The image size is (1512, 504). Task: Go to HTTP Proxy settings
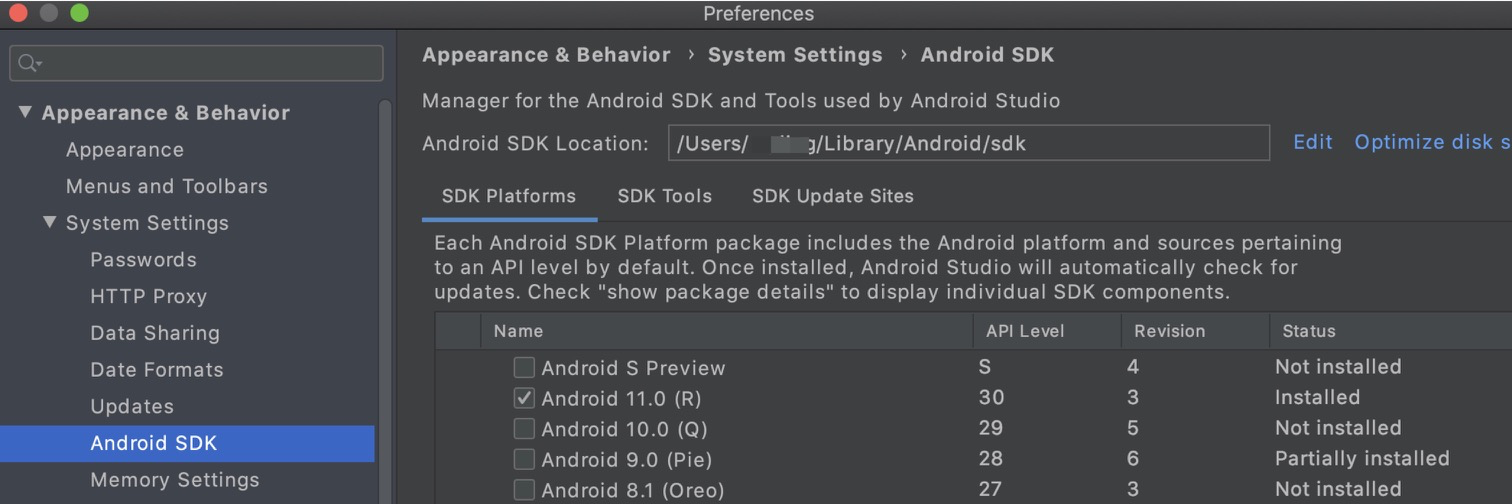148,296
